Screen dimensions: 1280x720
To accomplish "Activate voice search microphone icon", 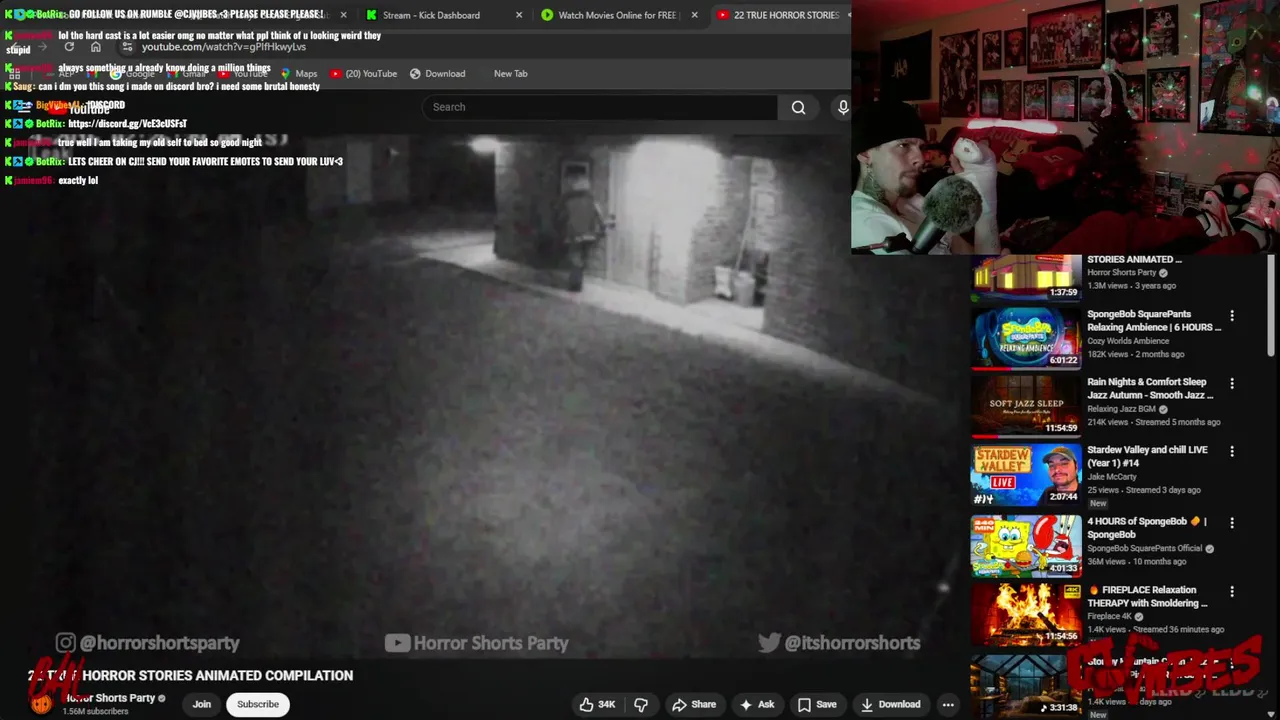I will 843,107.
